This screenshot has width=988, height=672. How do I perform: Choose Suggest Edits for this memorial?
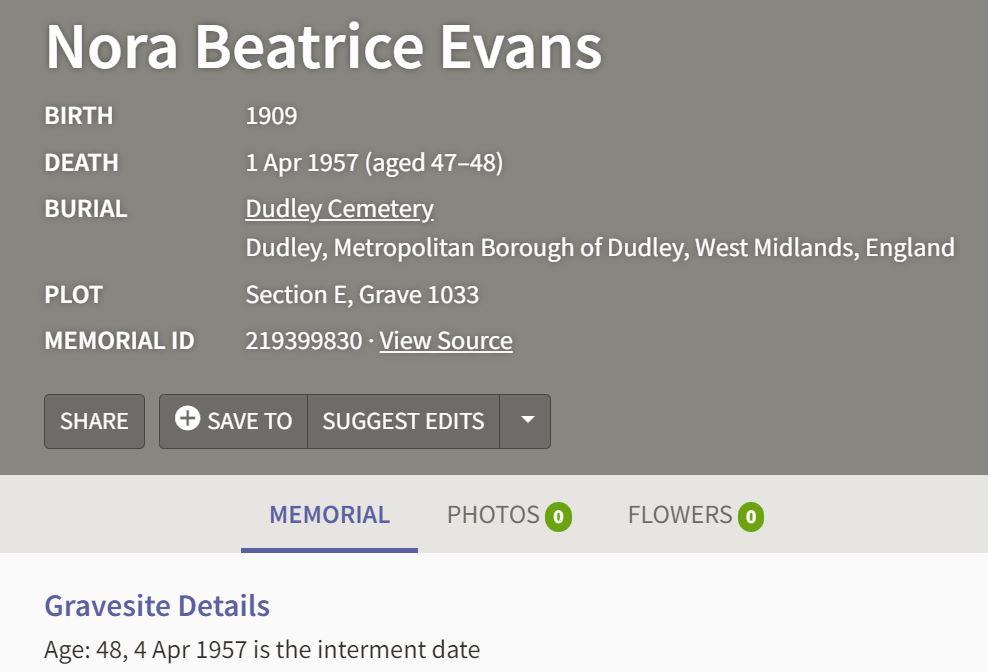(403, 421)
